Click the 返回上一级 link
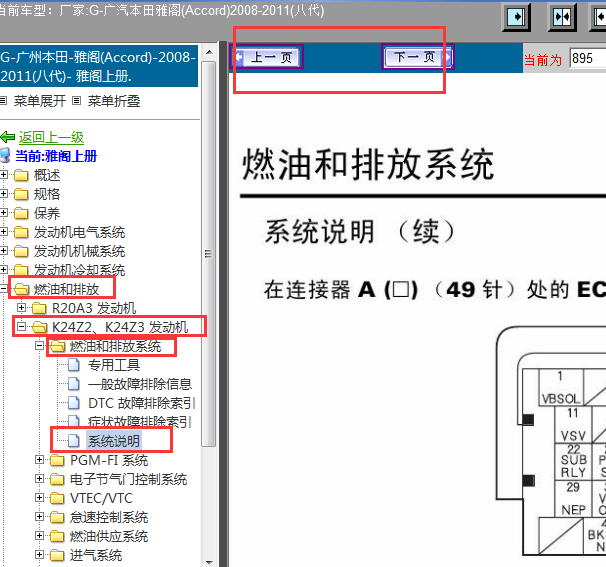Screen dimensions: 606x567 (x=51, y=137)
